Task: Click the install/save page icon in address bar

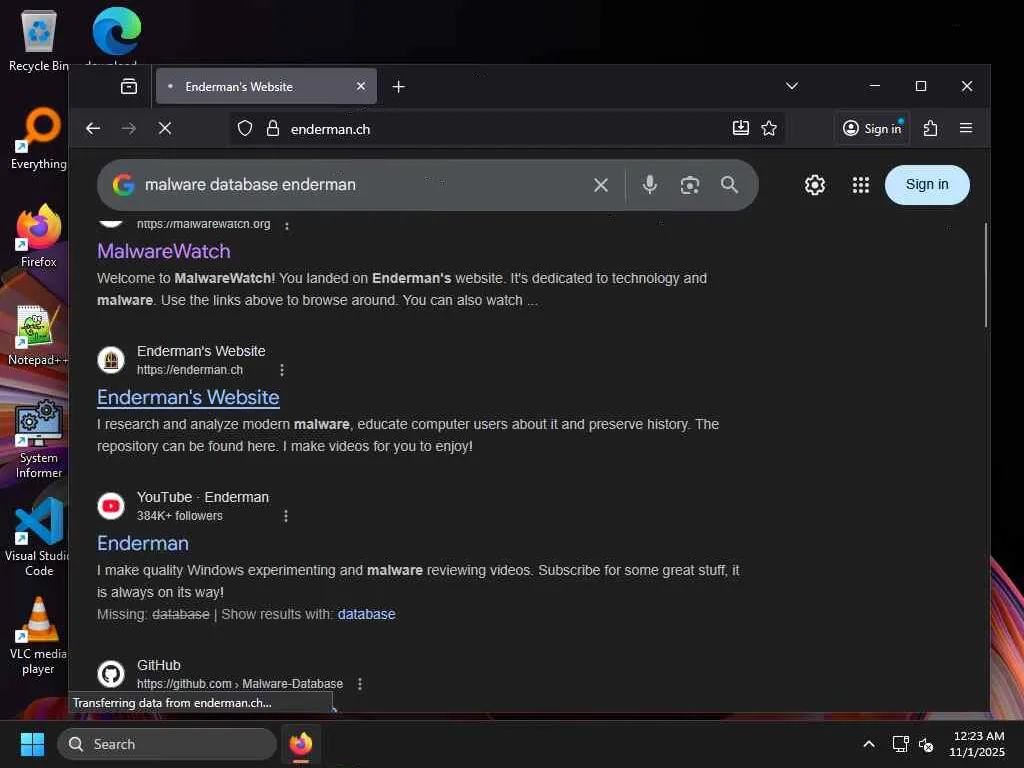Action: point(741,128)
